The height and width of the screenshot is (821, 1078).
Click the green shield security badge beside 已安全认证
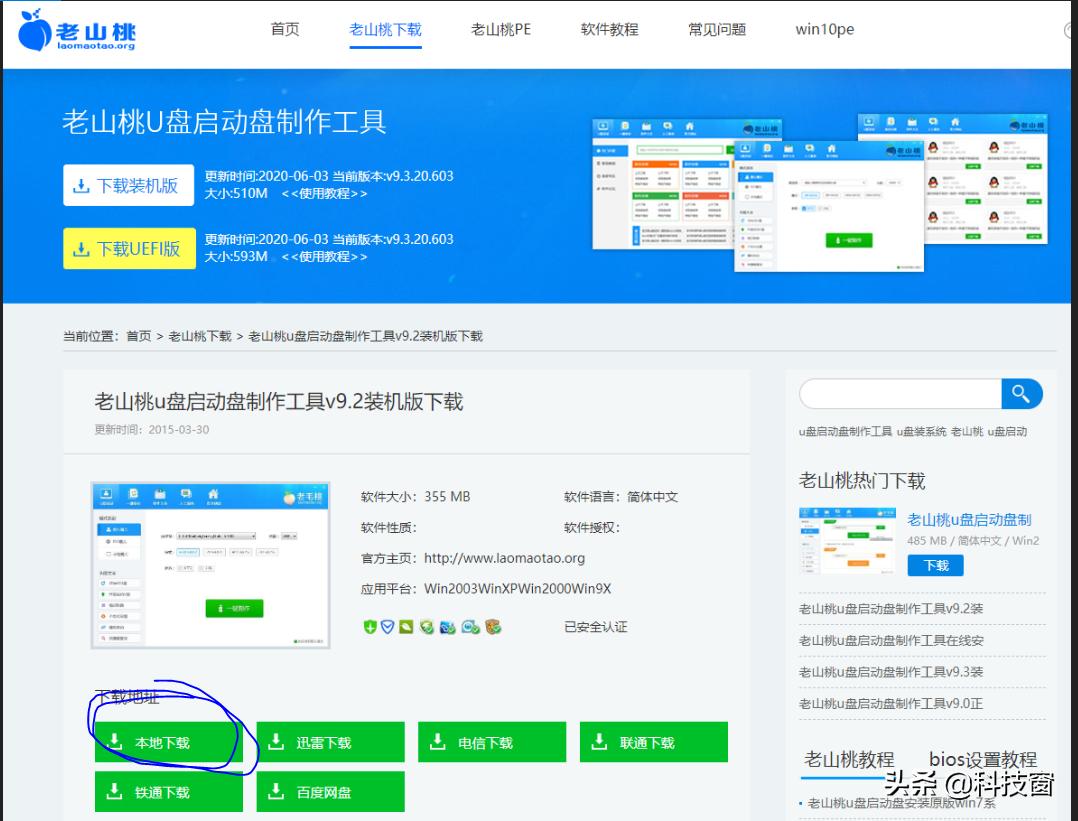tap(369, 628)
